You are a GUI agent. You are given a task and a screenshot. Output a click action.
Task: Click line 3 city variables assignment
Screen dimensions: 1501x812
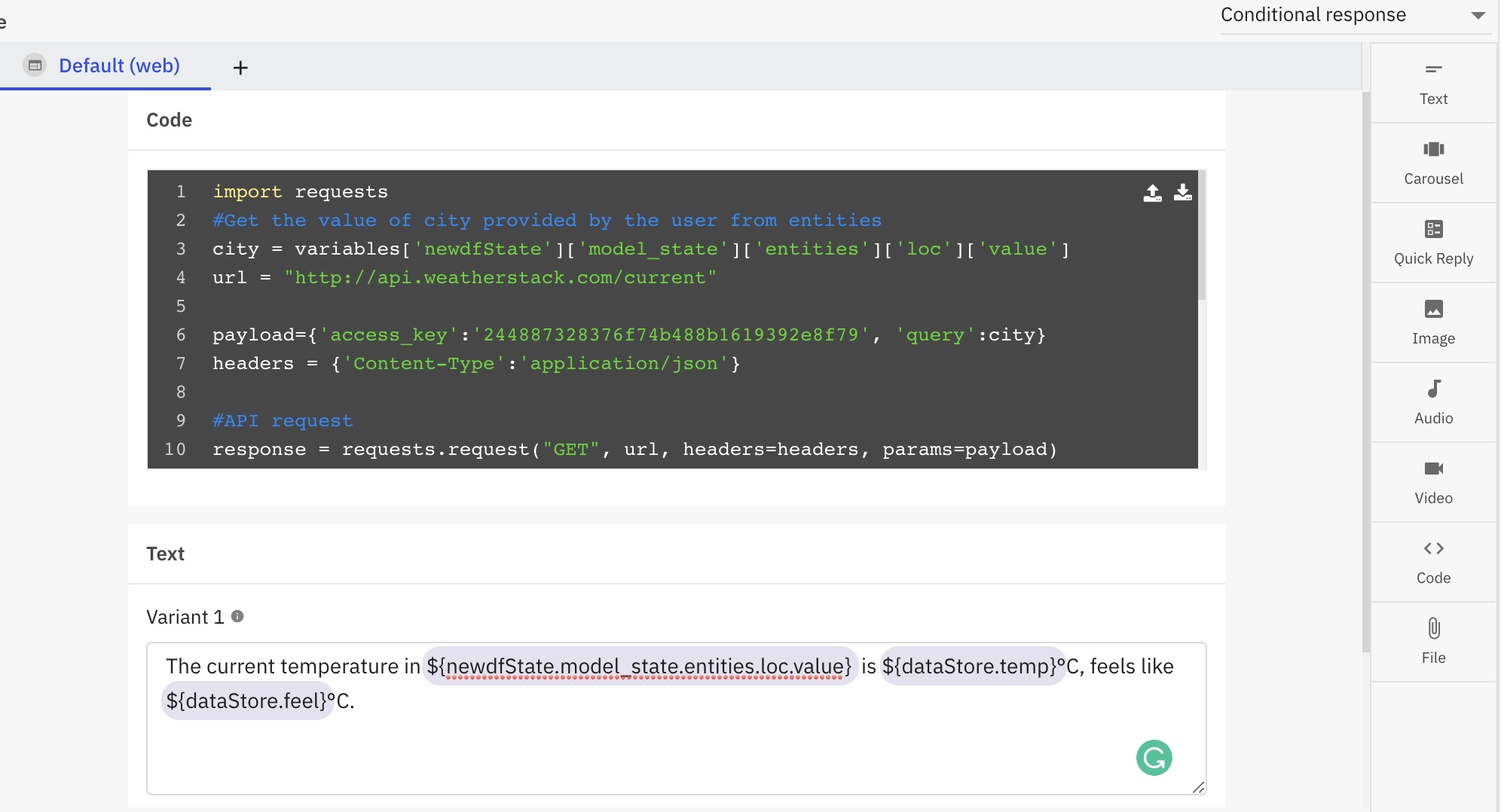click(x=640, y=249)
